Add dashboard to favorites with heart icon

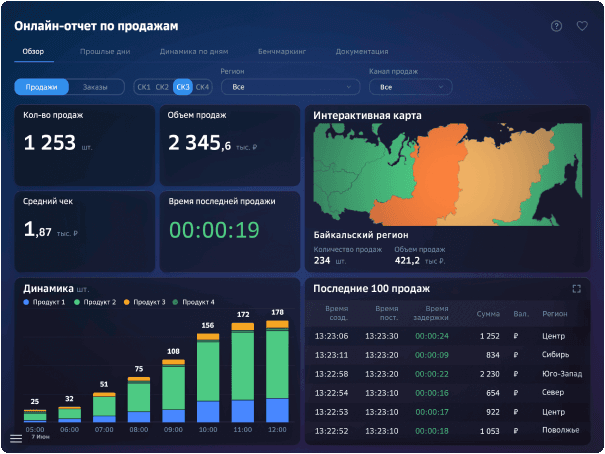point(582,26)
